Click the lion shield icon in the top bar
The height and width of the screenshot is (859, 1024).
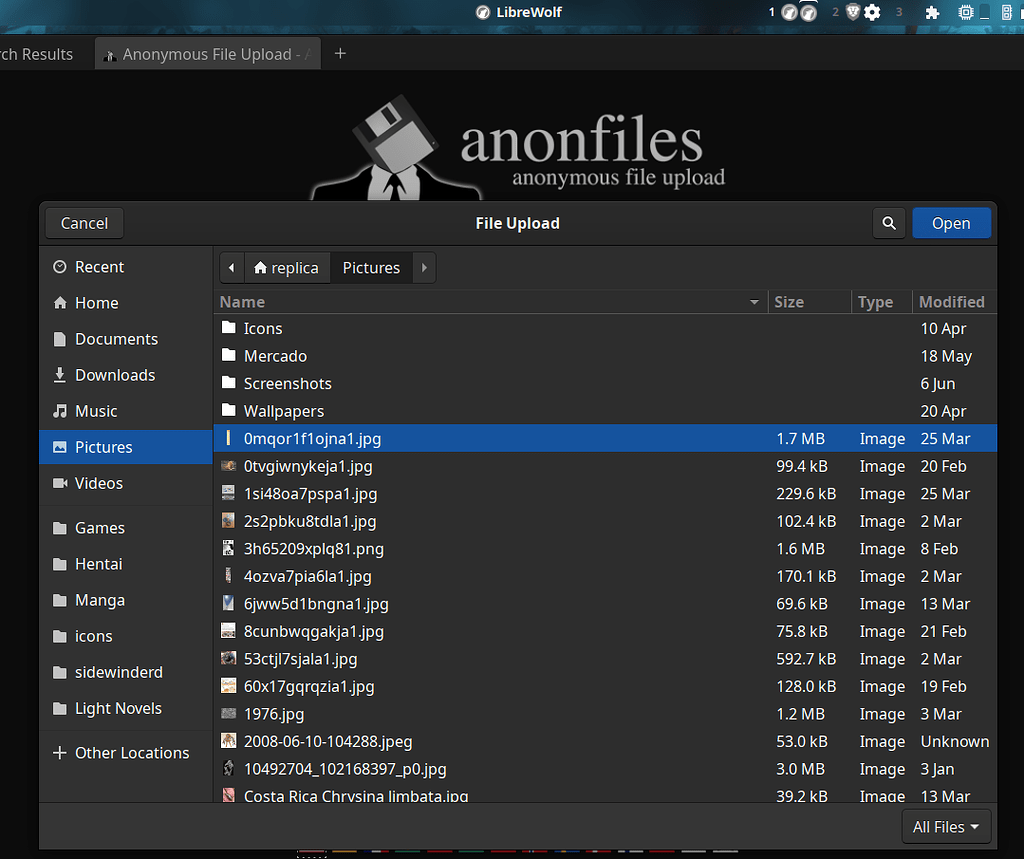[x=853, y=13]
